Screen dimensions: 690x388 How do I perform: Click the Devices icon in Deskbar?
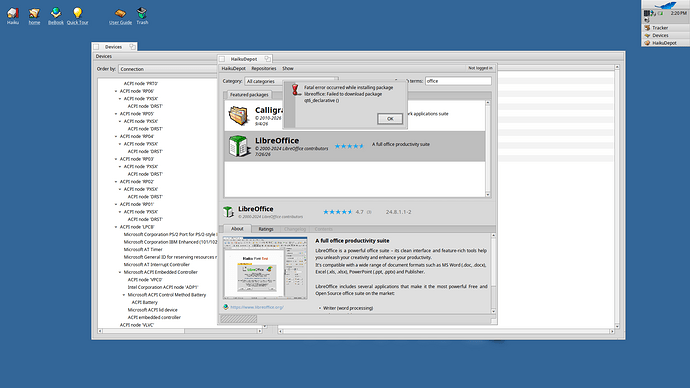647,35
